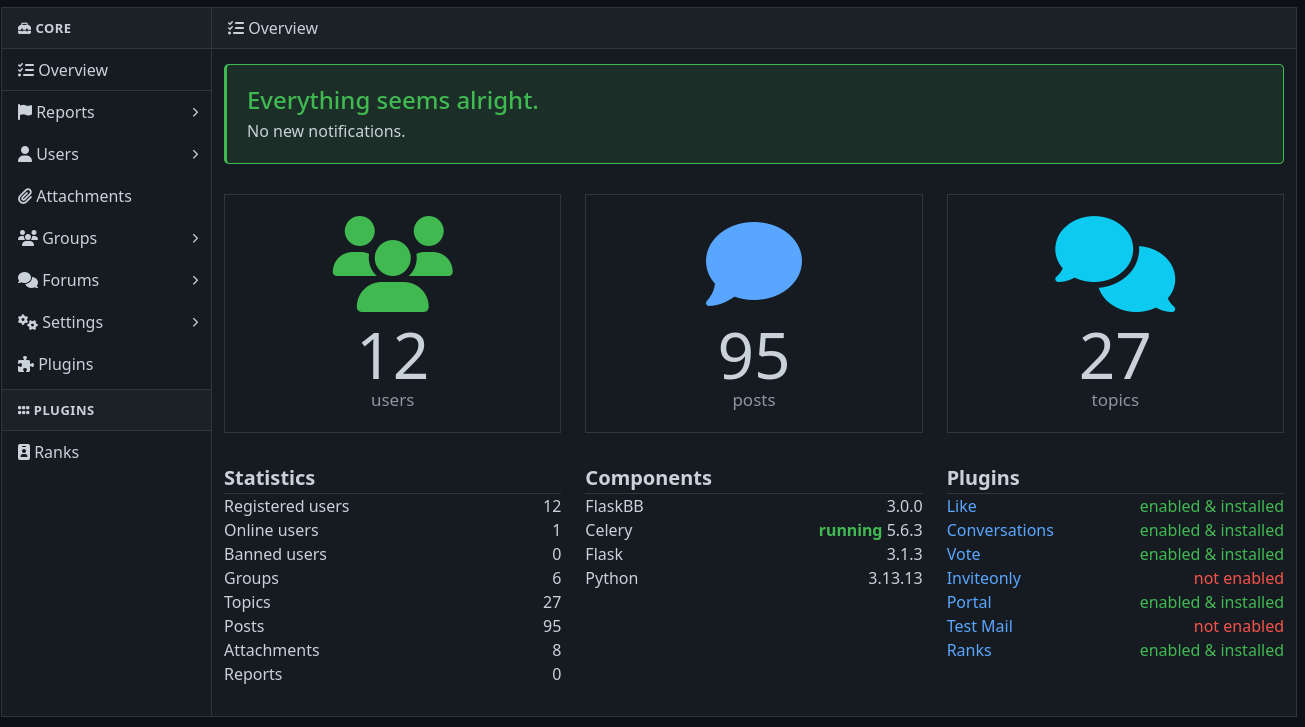The width and height of the screenshot is (1305, 727).
Task: Click the 'No new notifications.' text
Action: [326, 131]
